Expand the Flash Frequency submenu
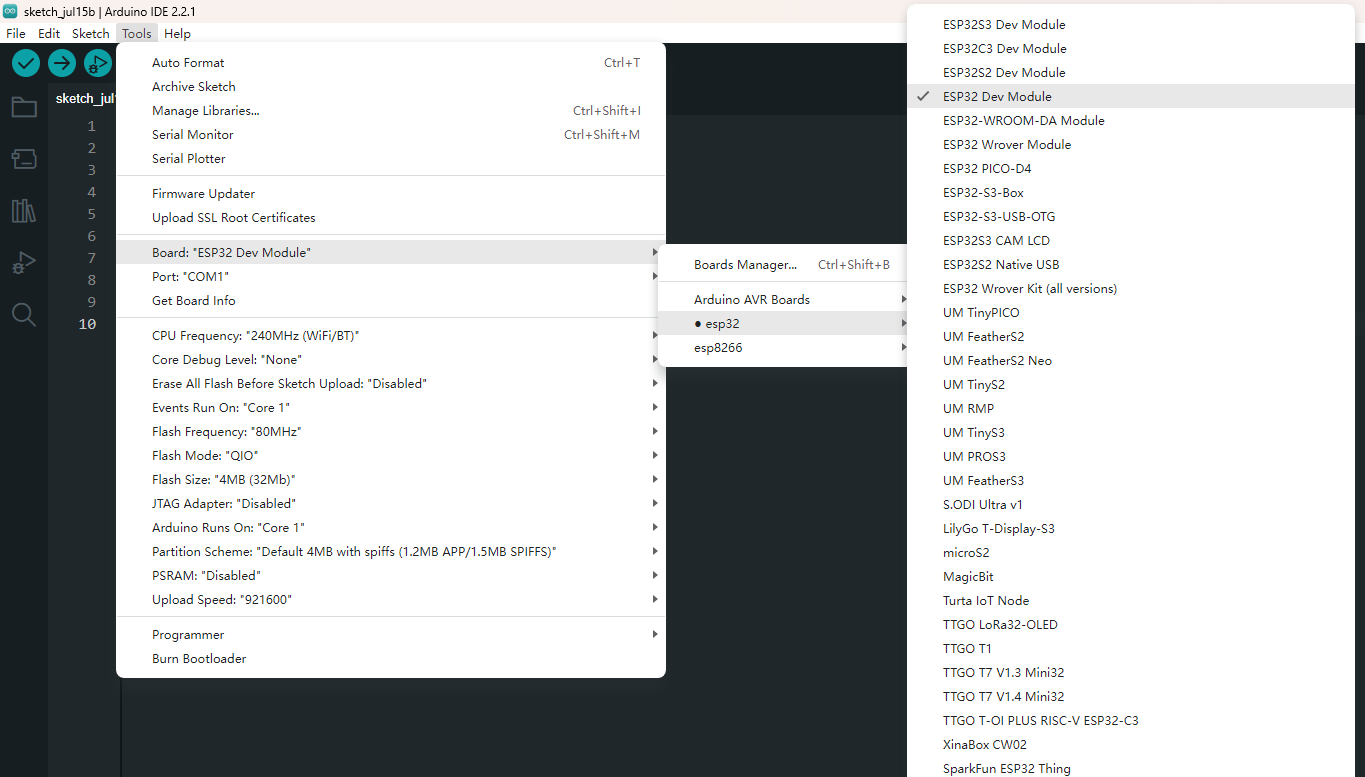The width and height of the screenshot is (1365, 777). tap(391, 432)
